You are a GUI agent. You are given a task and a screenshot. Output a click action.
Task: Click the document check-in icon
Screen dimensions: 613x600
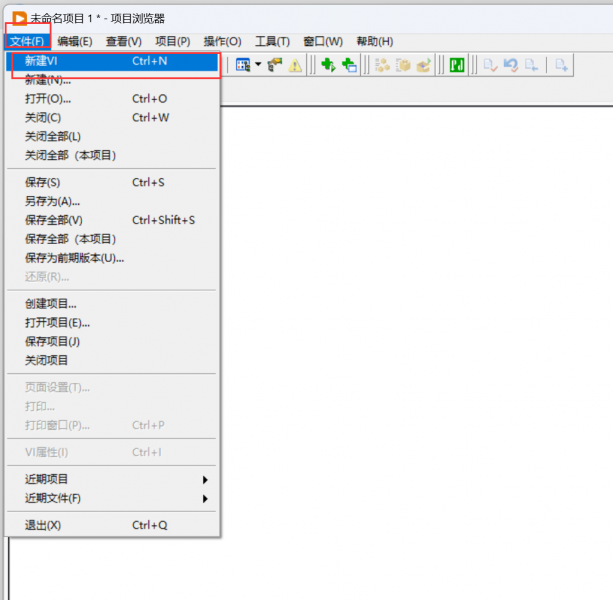(x=490, y=65)
